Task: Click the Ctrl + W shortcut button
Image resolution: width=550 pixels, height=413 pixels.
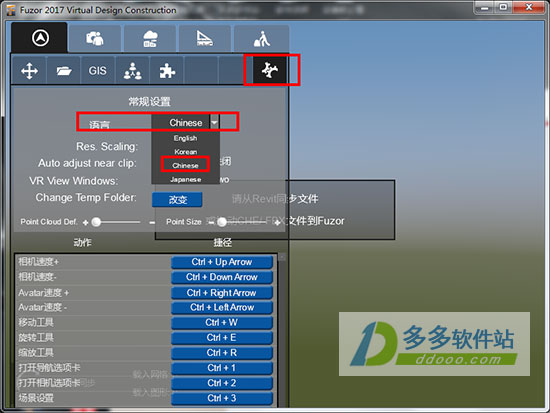Action: 222,322
